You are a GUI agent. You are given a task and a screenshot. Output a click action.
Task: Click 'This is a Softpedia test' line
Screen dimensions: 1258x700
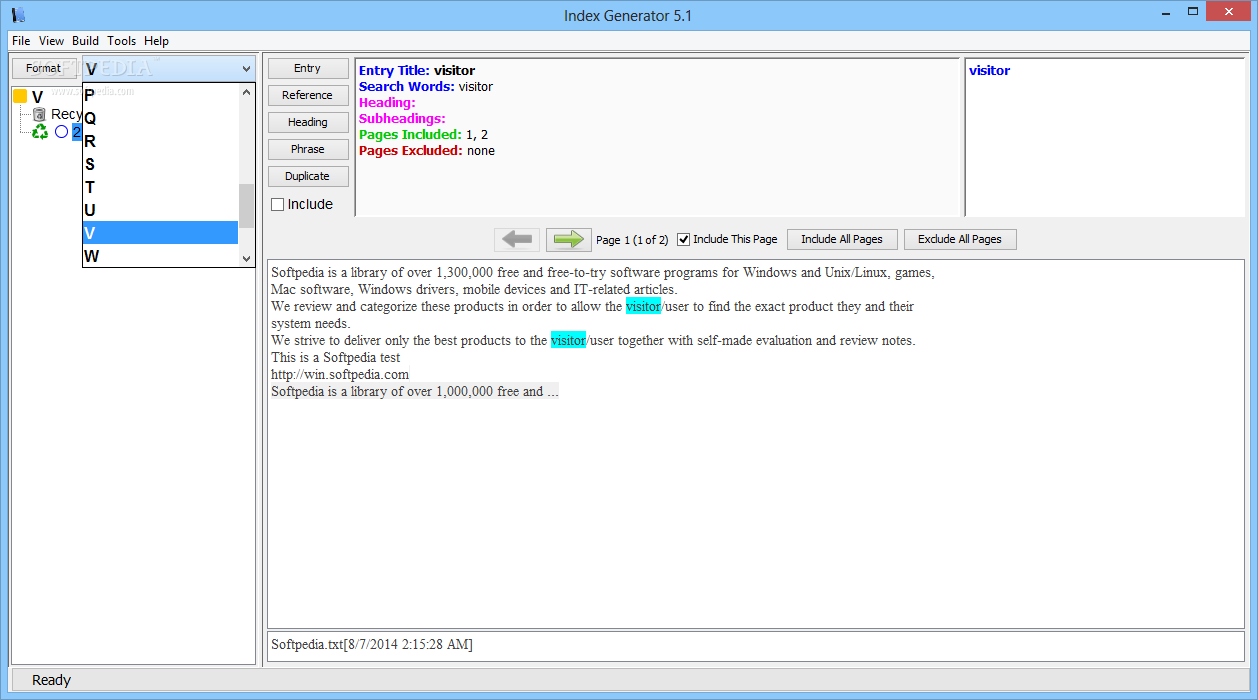click(336, 357)
